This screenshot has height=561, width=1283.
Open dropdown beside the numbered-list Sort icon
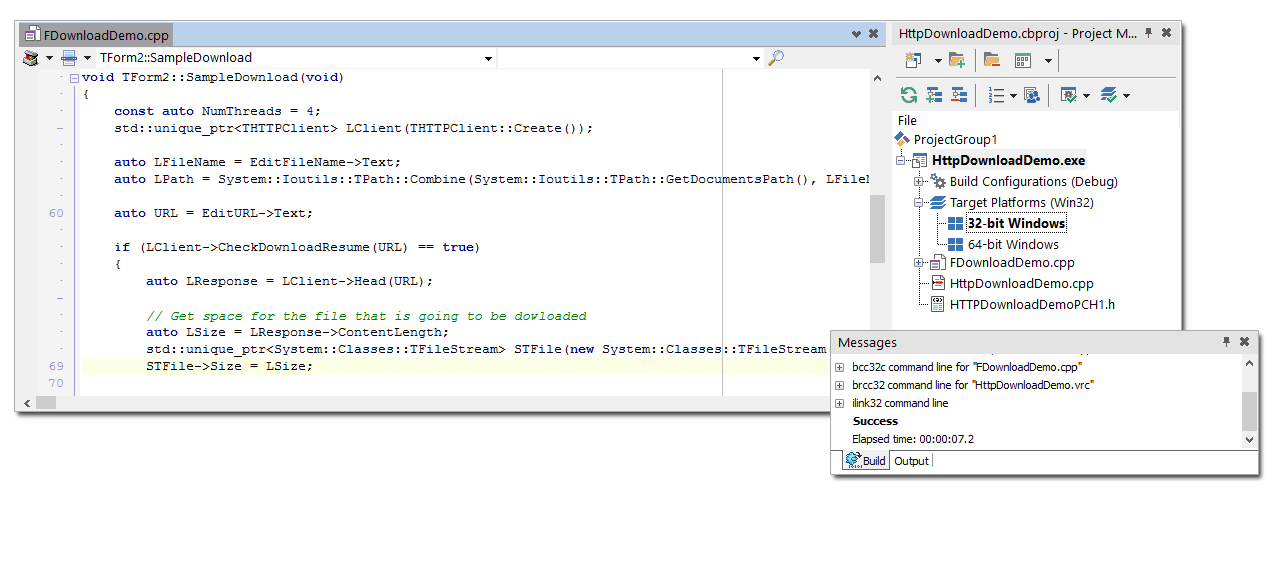pyautogui.click(x=1013, y=96)
